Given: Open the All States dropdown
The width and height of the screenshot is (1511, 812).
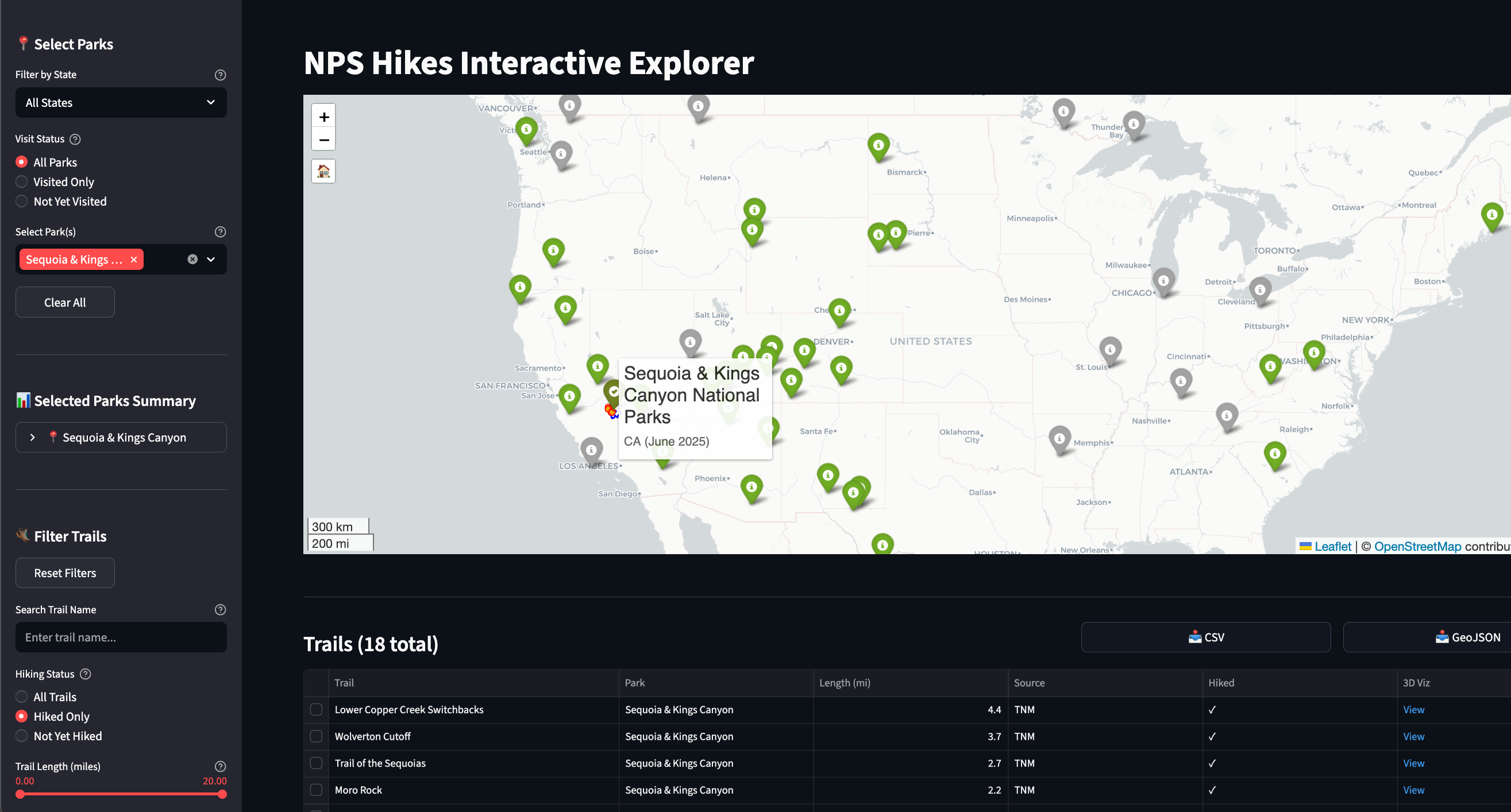Looking at the screenshot, I should 121,103.
